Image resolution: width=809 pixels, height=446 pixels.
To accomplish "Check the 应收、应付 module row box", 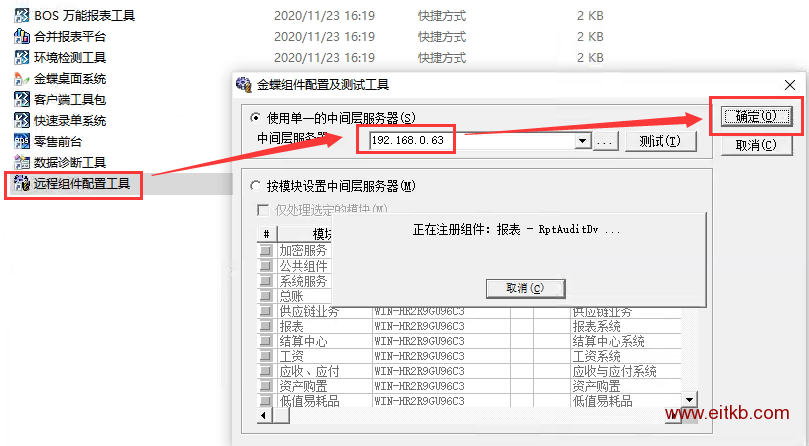I will 265,371.
